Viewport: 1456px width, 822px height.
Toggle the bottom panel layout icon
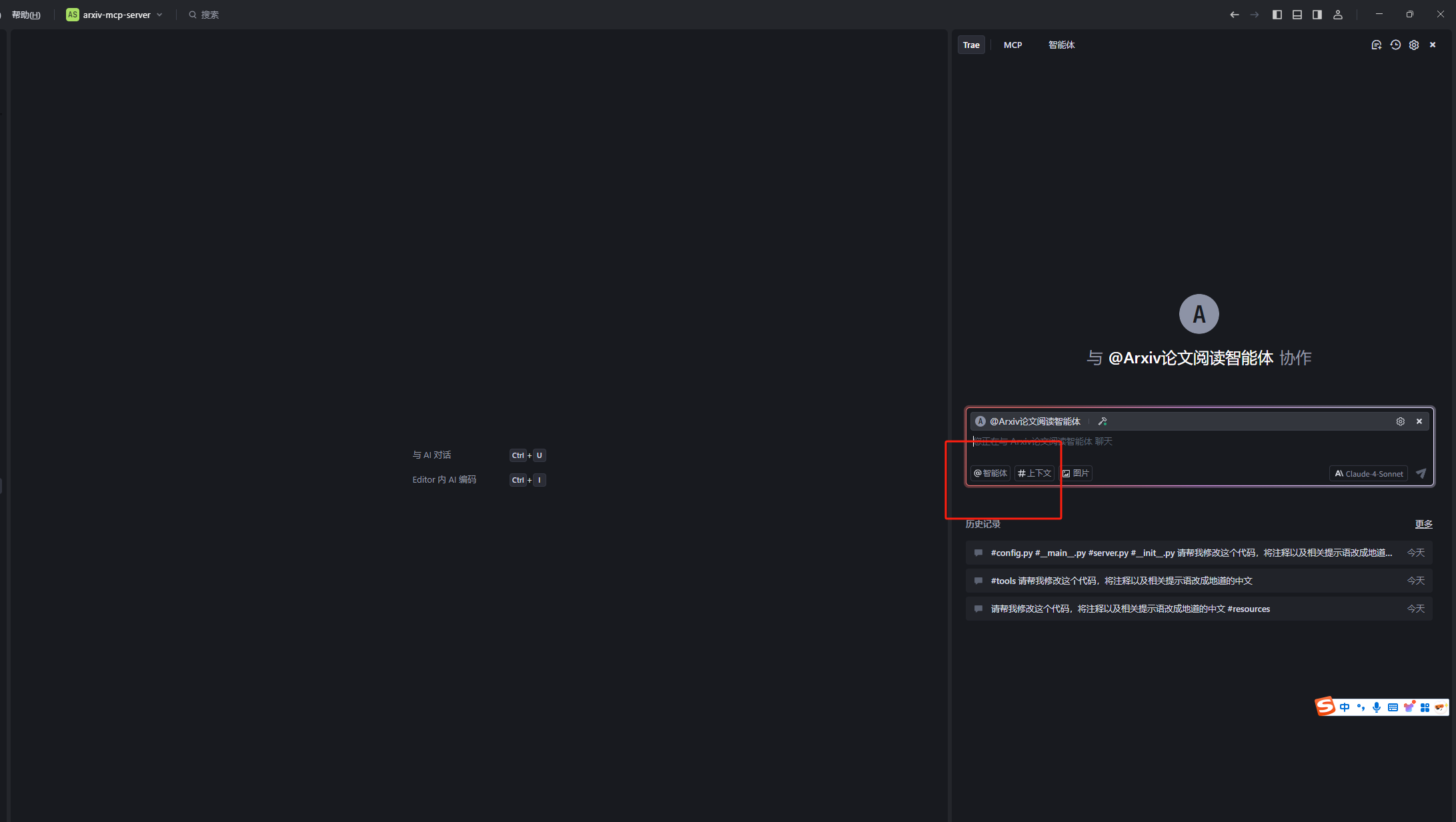[1297, 15]
